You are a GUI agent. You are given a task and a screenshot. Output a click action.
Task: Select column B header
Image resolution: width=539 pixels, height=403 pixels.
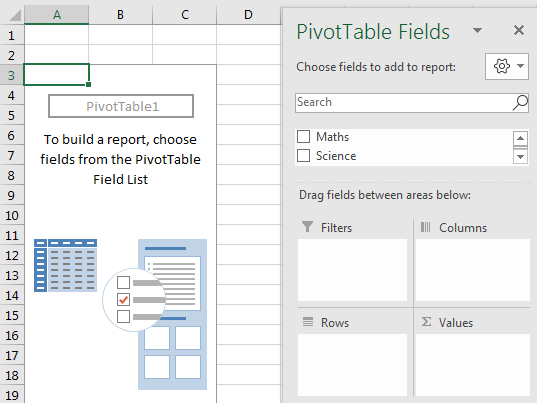pos(120,14)
